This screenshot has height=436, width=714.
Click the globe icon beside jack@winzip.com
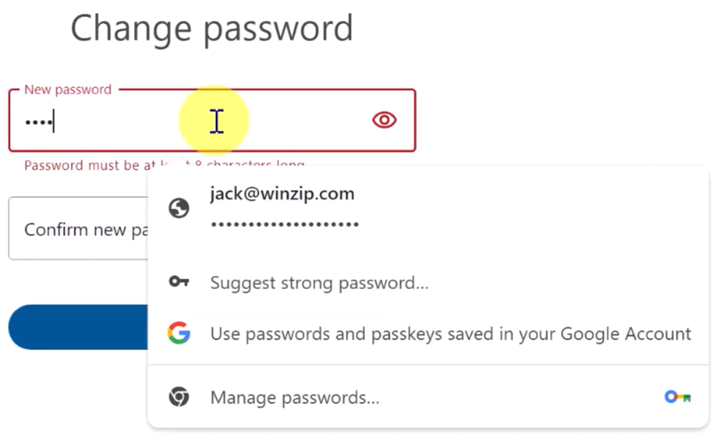pos(179,208)
